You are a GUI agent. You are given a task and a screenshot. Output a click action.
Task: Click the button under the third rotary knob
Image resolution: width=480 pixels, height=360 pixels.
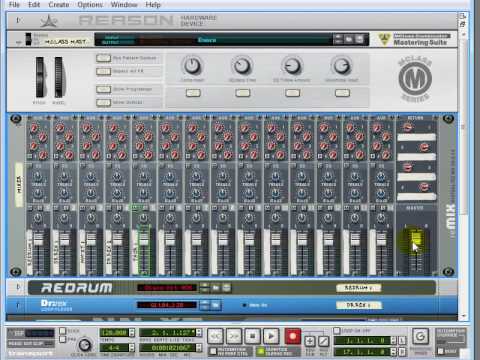point(292,93)
